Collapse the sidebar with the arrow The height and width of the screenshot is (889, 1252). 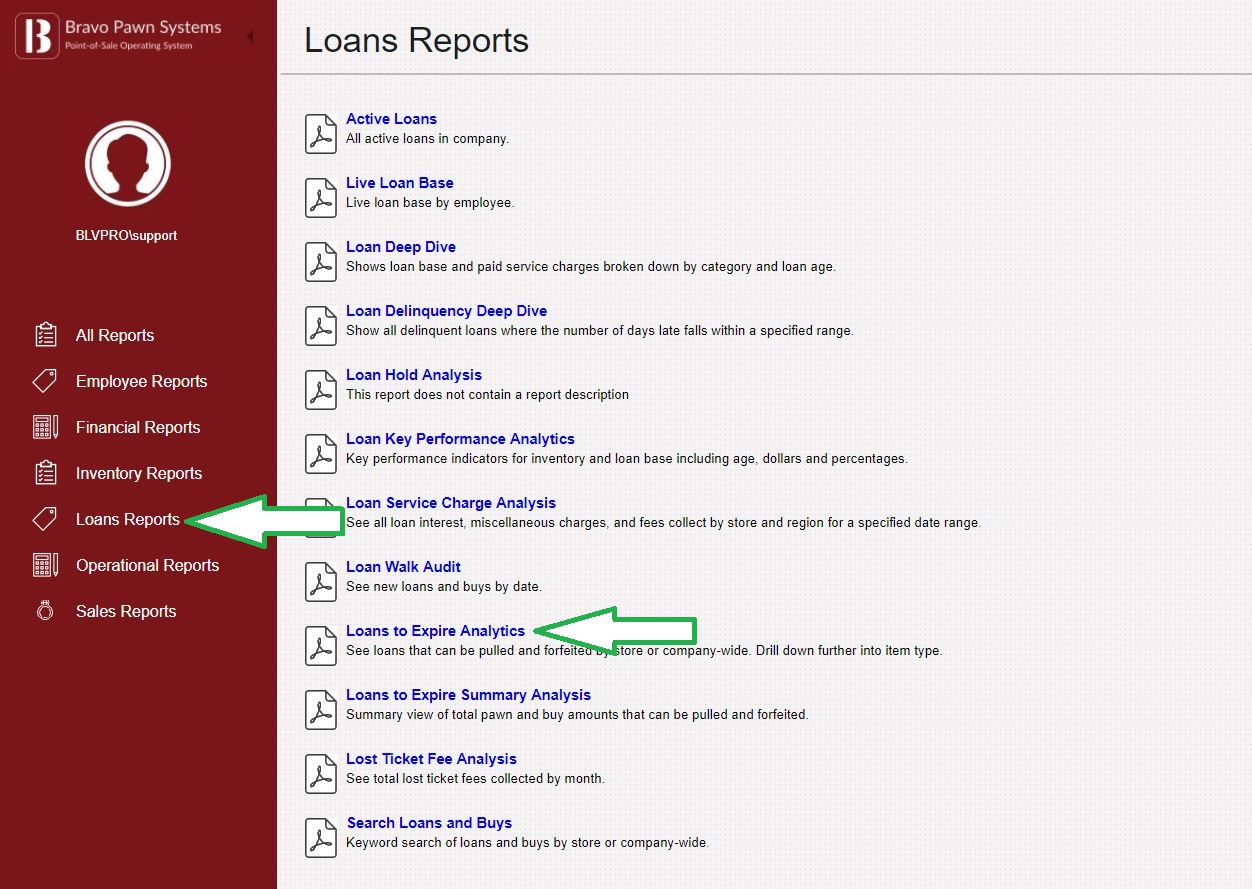(249, 36)
